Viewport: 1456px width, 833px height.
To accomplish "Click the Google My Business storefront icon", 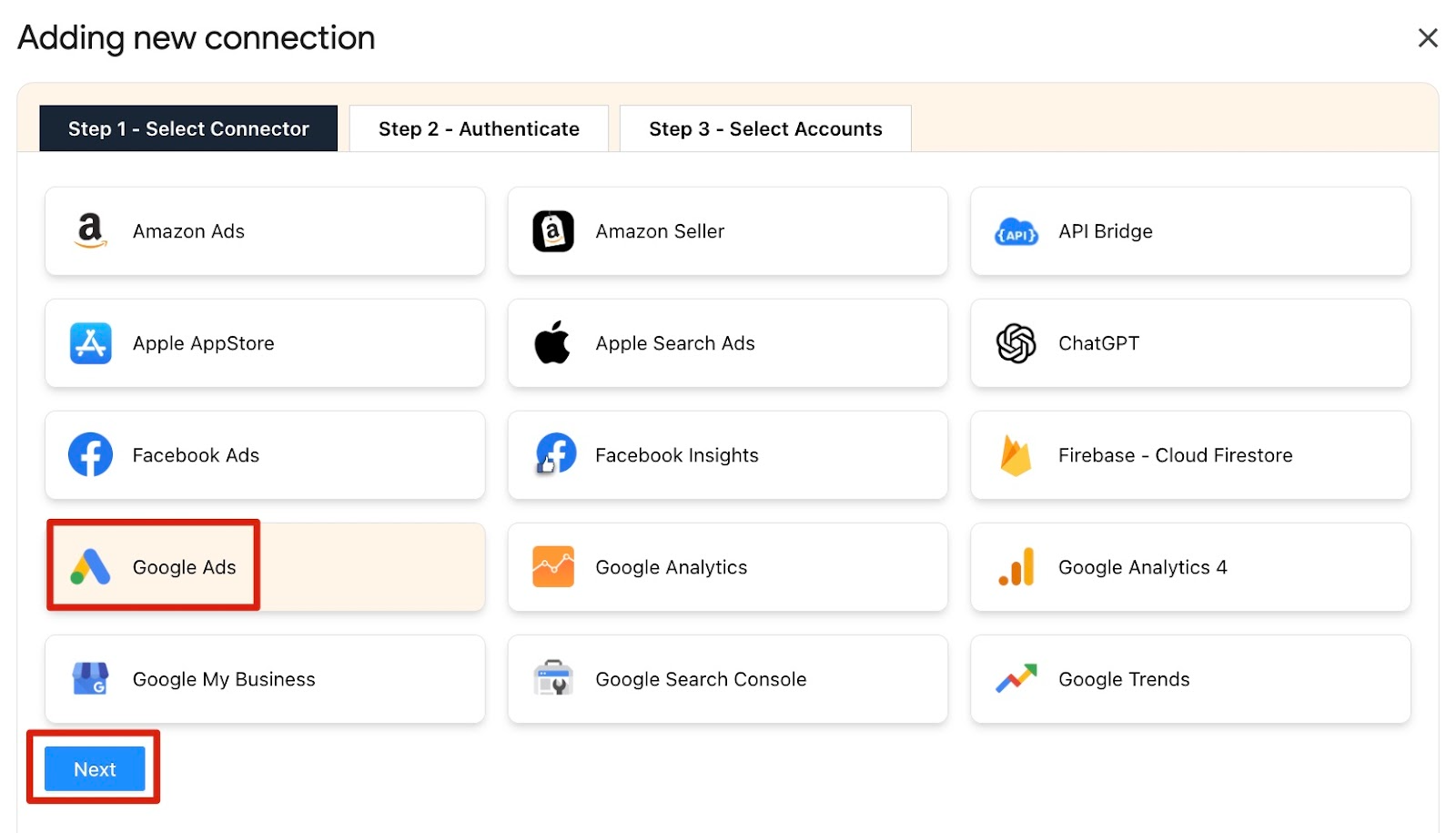I will 90,679.
